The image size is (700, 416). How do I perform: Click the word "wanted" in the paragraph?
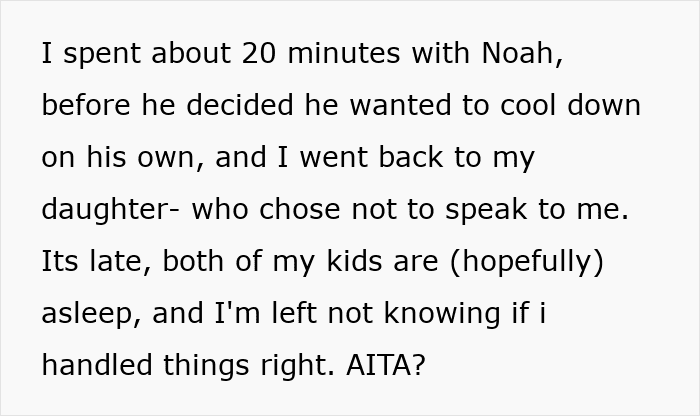click(400, 105)
